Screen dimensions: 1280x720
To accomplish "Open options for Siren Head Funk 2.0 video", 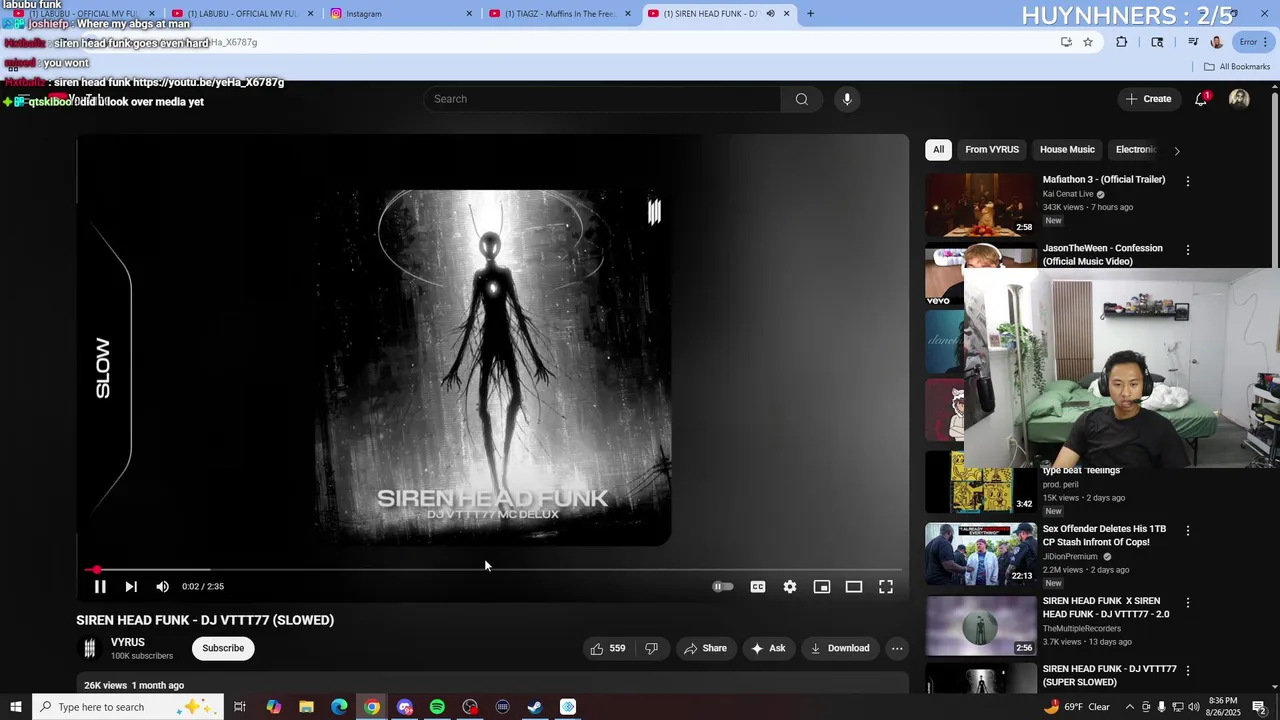I will pos(1188,603).
